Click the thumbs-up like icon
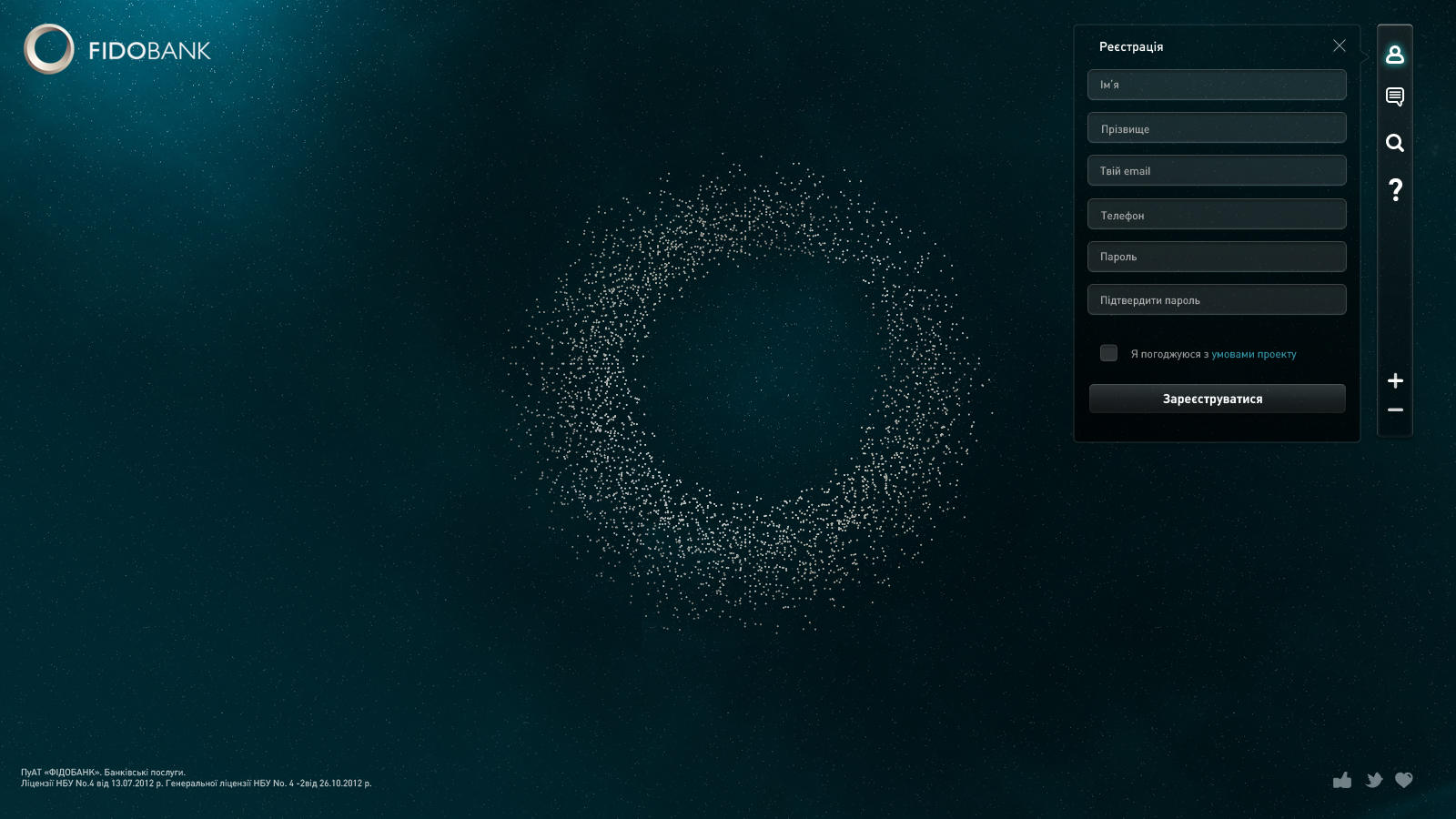This screenshot has width=1456, height=819. pyautogui.click(x=1342, y=780)
